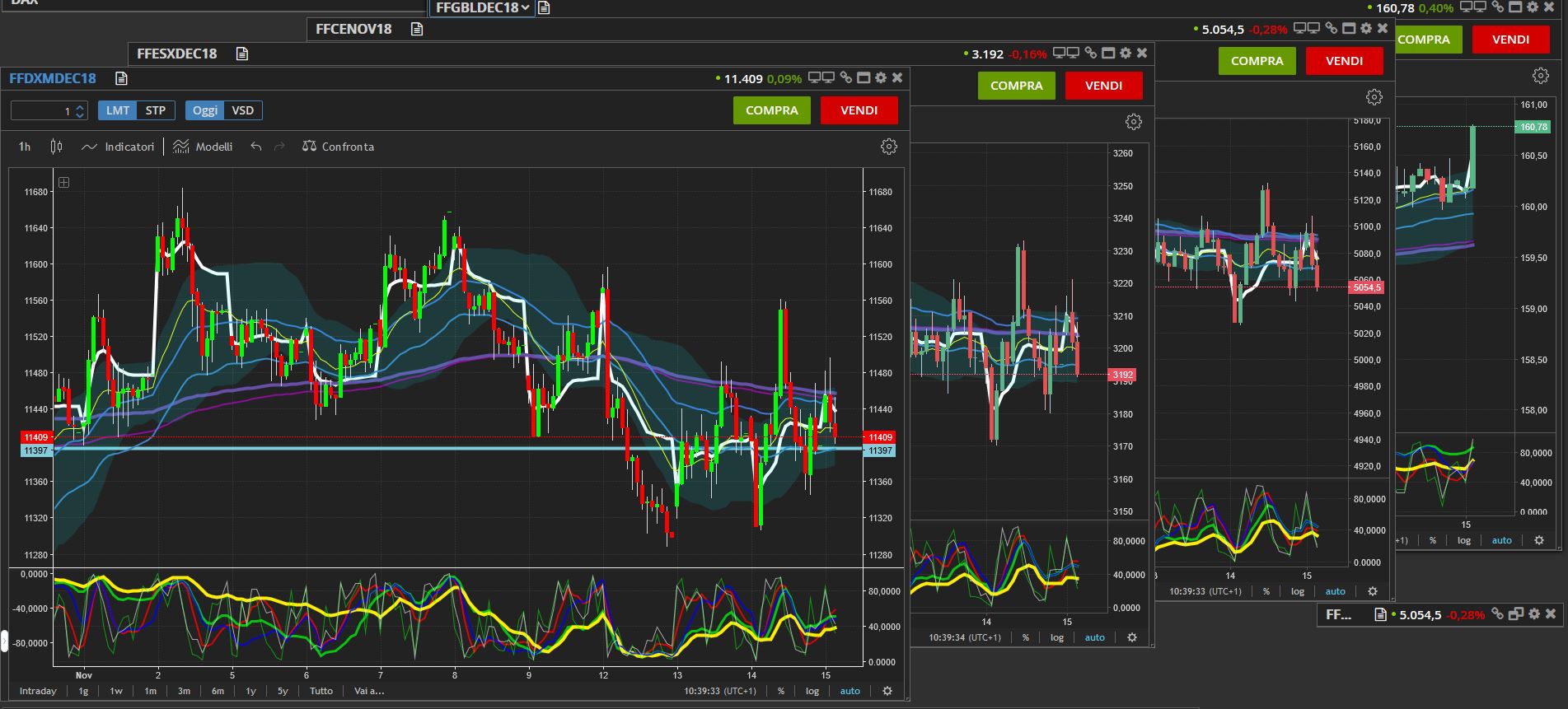Image resolution: width=1568 pixels, height=709 pixels.
Task: Toggle auto scale on the FFCENOV18 chart
Action: [x=1336, y=591]
